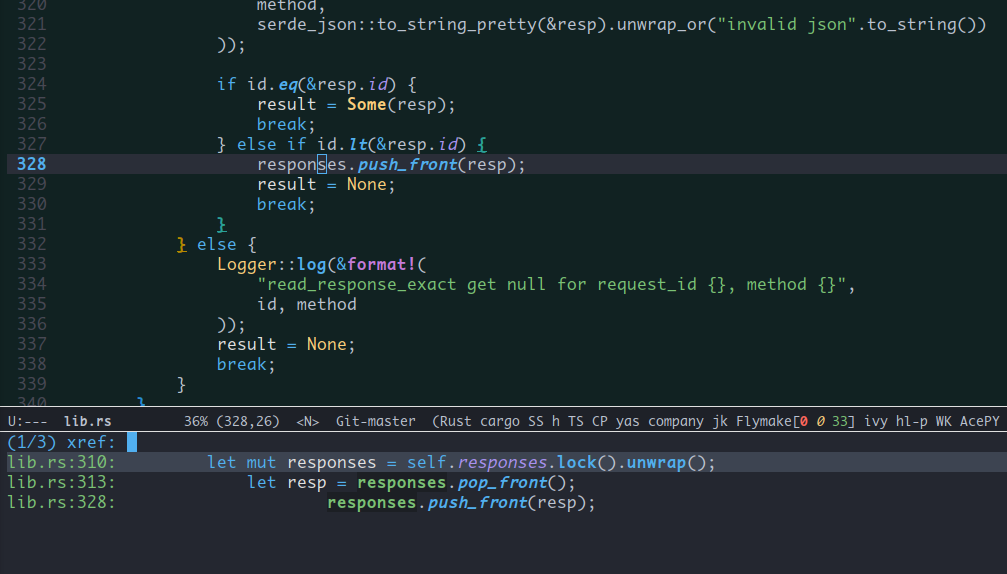Click the eq method call on line 324
The height and width of the screenshot is (574, 1007).
tap(288, 84)
